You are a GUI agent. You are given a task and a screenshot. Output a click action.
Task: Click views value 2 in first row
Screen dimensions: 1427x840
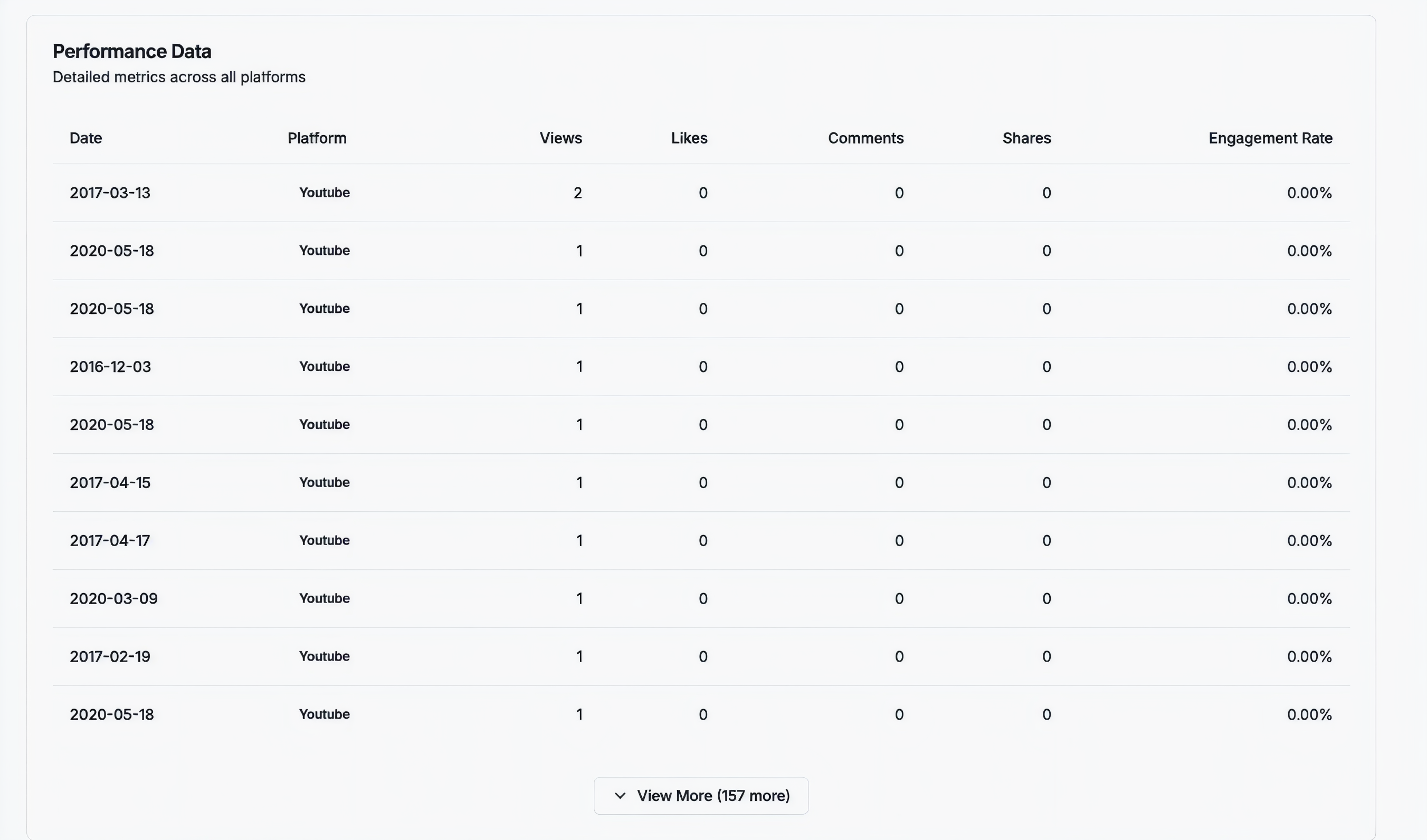577,193
